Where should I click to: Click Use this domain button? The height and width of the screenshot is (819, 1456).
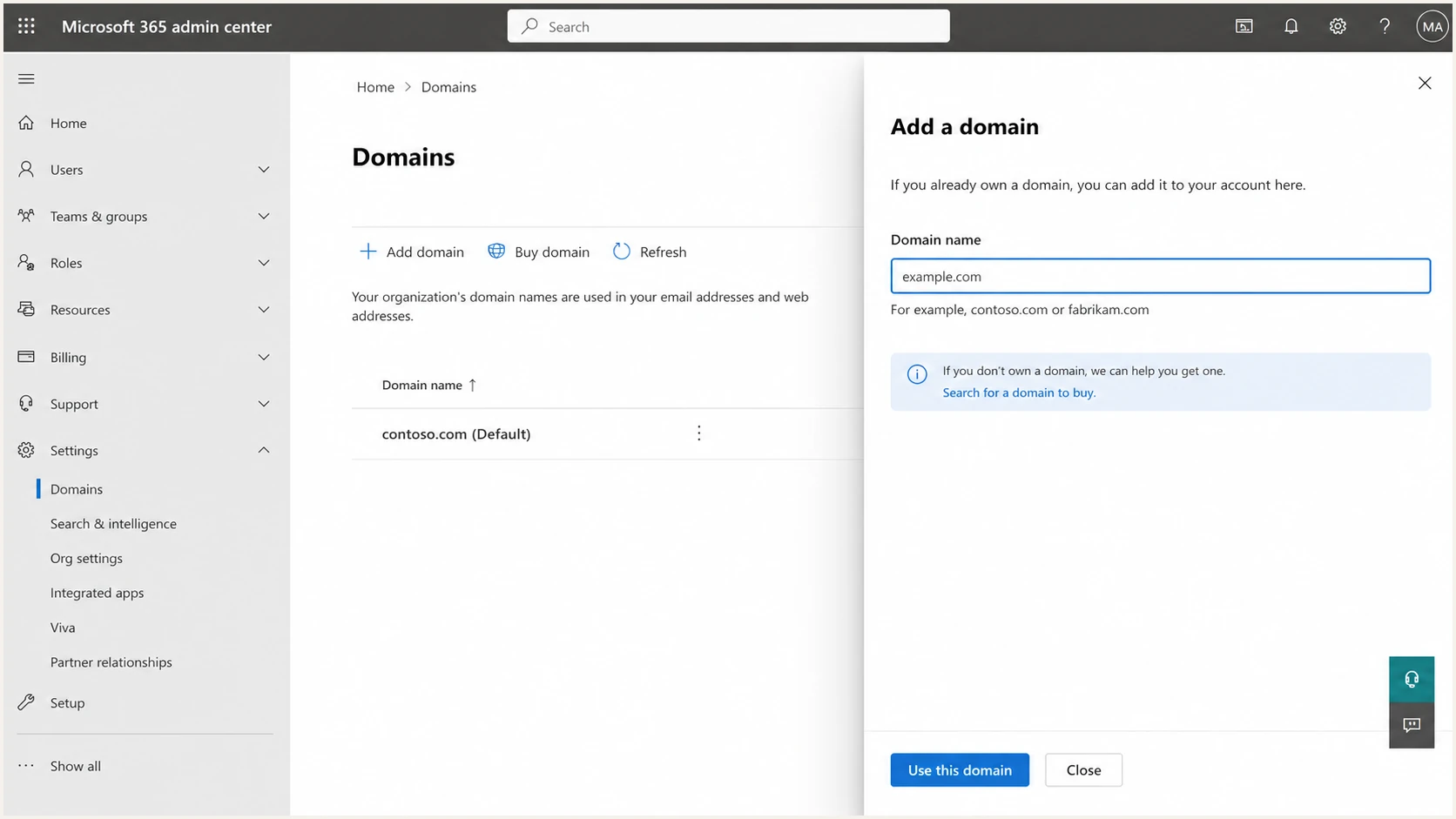point(960,770)
